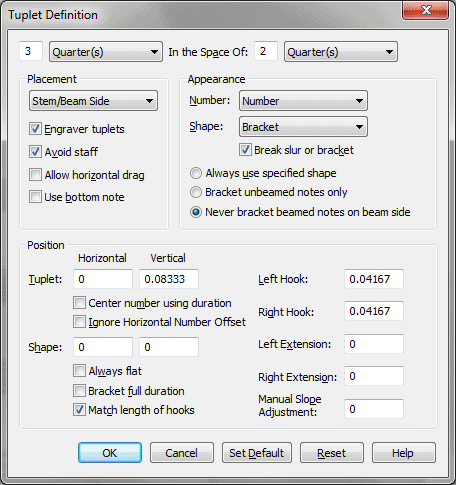This screenshot has height=485, width=456.
Task: Uncheck Engraver tuplets option
Action: coord(35,129)
